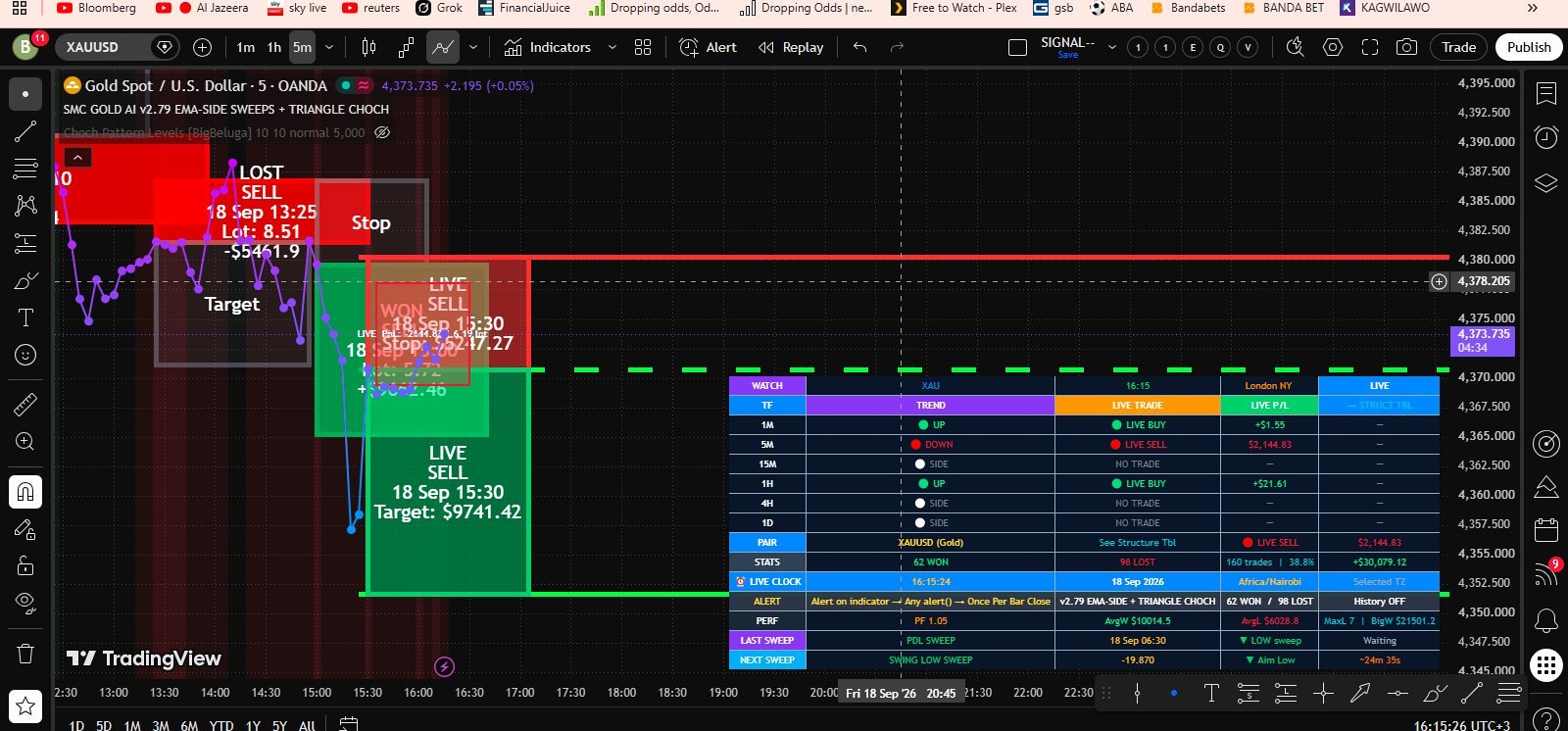
Task: Open the Fibonacci retracement tools
Action: (25, 169)
